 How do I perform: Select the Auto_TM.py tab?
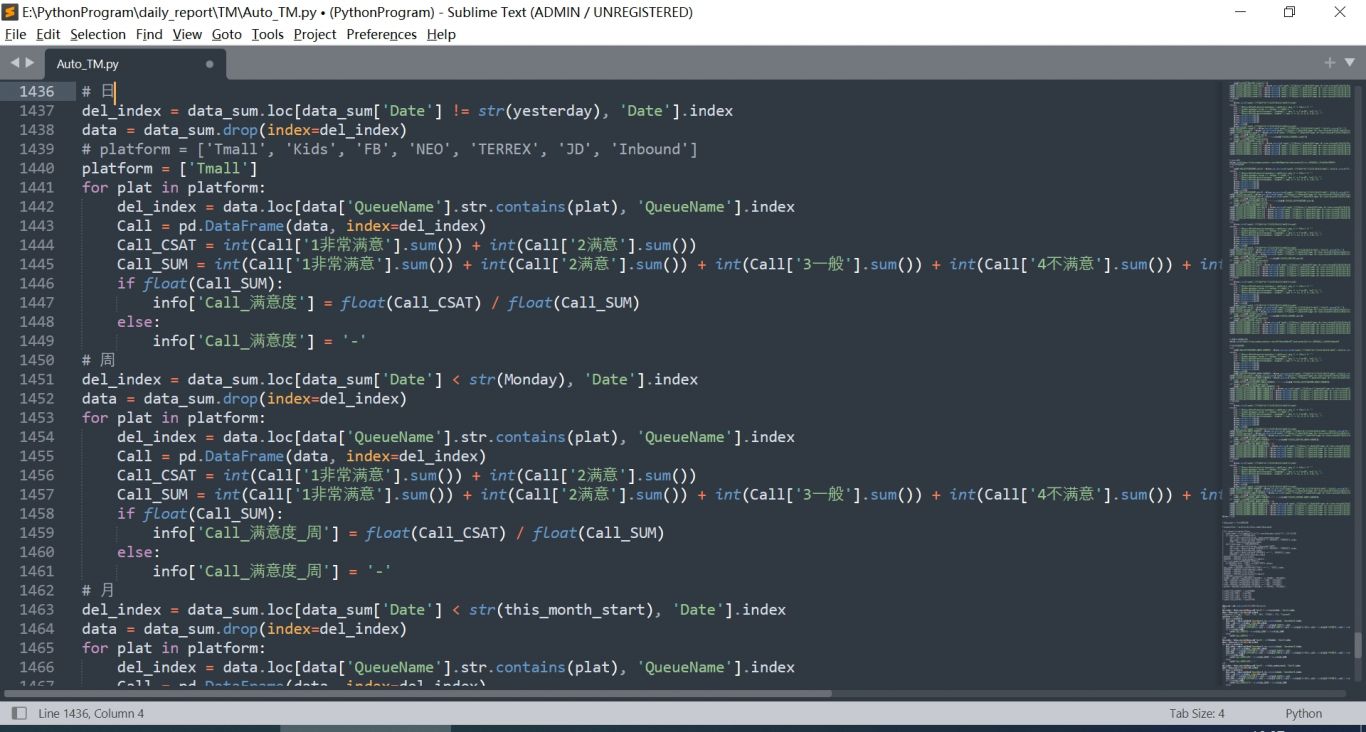pyautogui.click(x=135, y=64)
